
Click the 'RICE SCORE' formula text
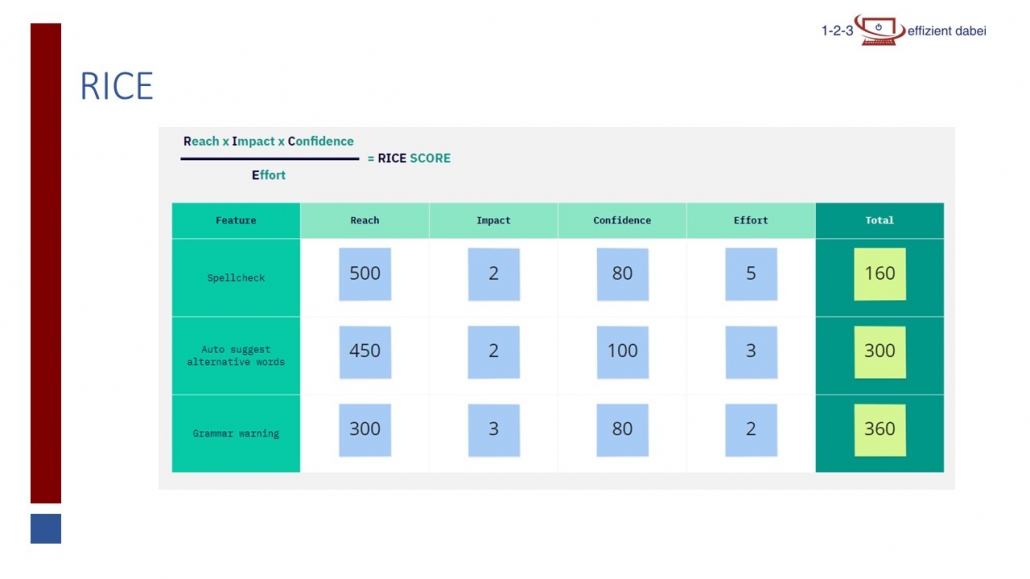[x=414, y=158]
